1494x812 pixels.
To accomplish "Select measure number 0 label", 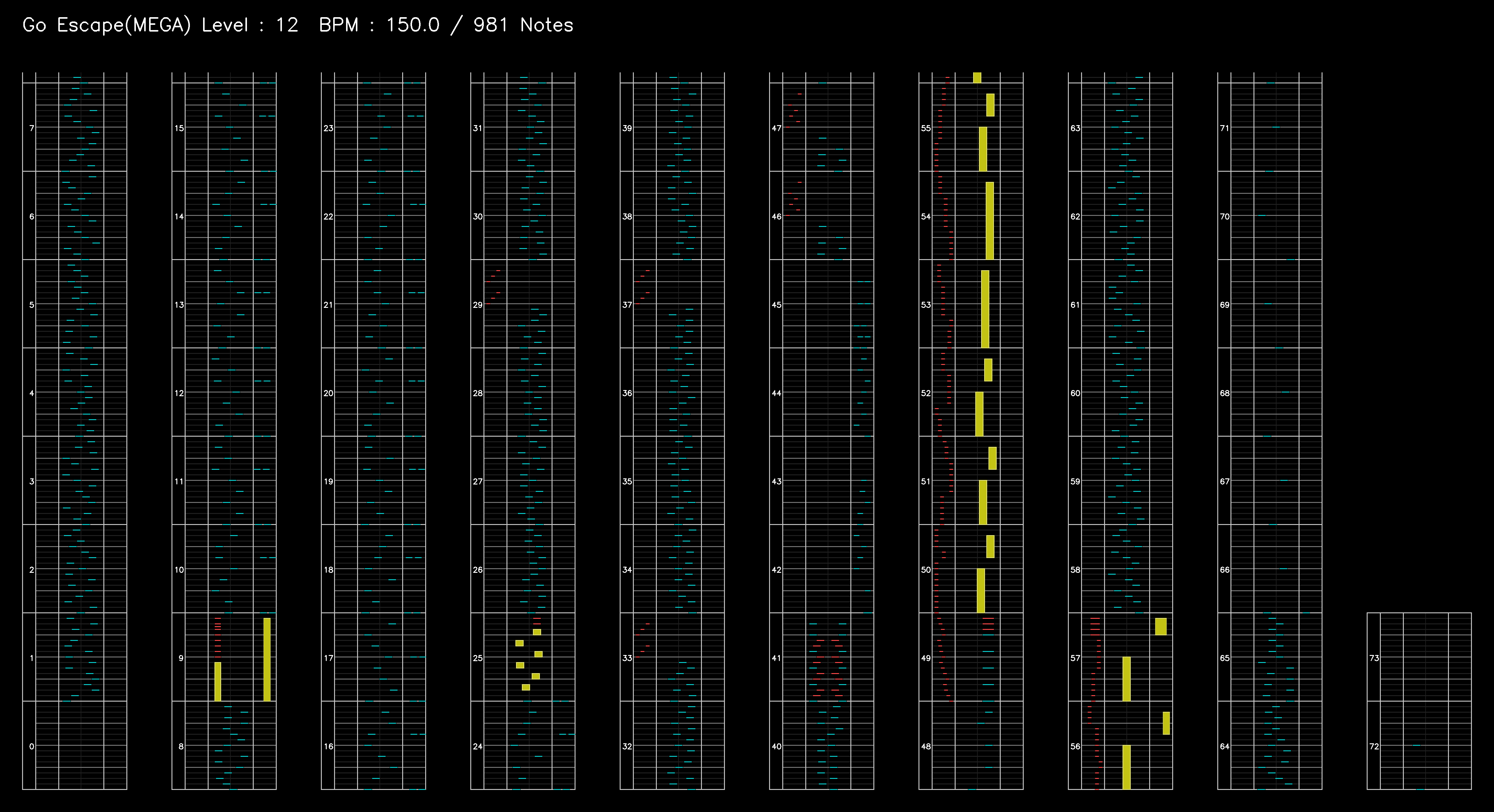I will (31, 746).
